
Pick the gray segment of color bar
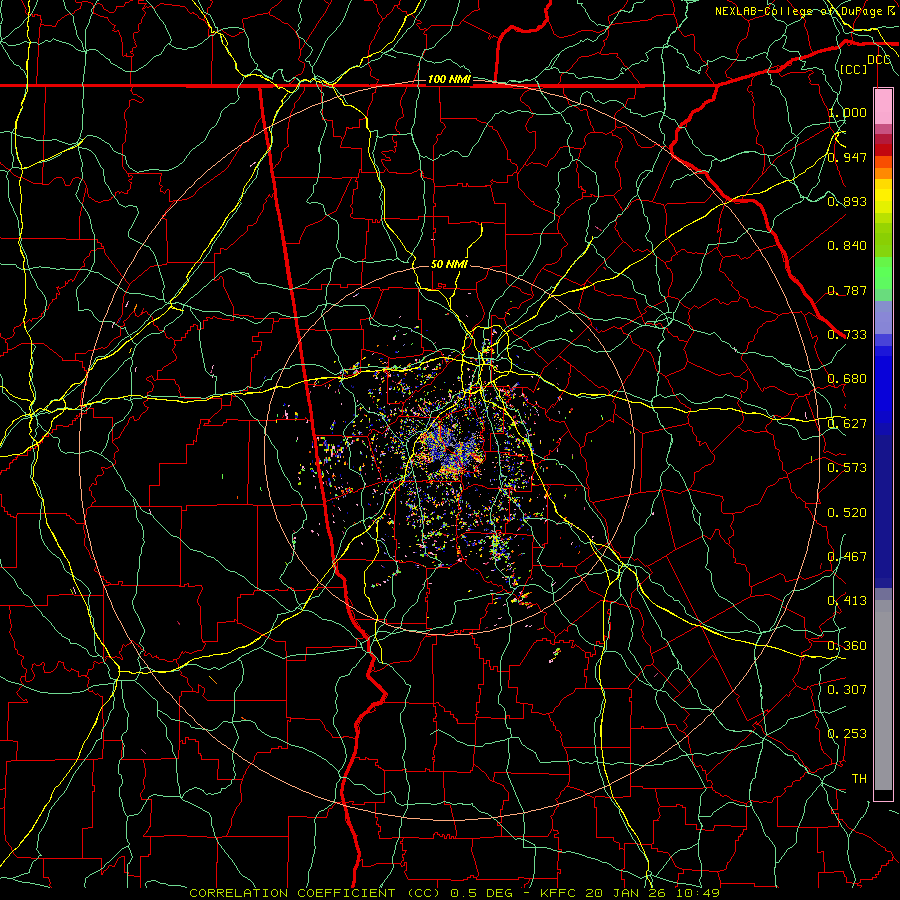click(x=883, y=695)
